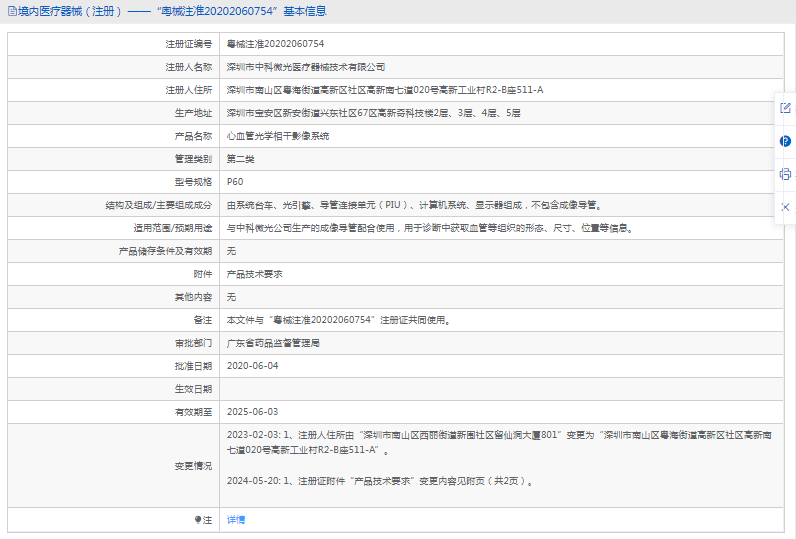Click approval date 2020-06-04

[x=252, y=366]
